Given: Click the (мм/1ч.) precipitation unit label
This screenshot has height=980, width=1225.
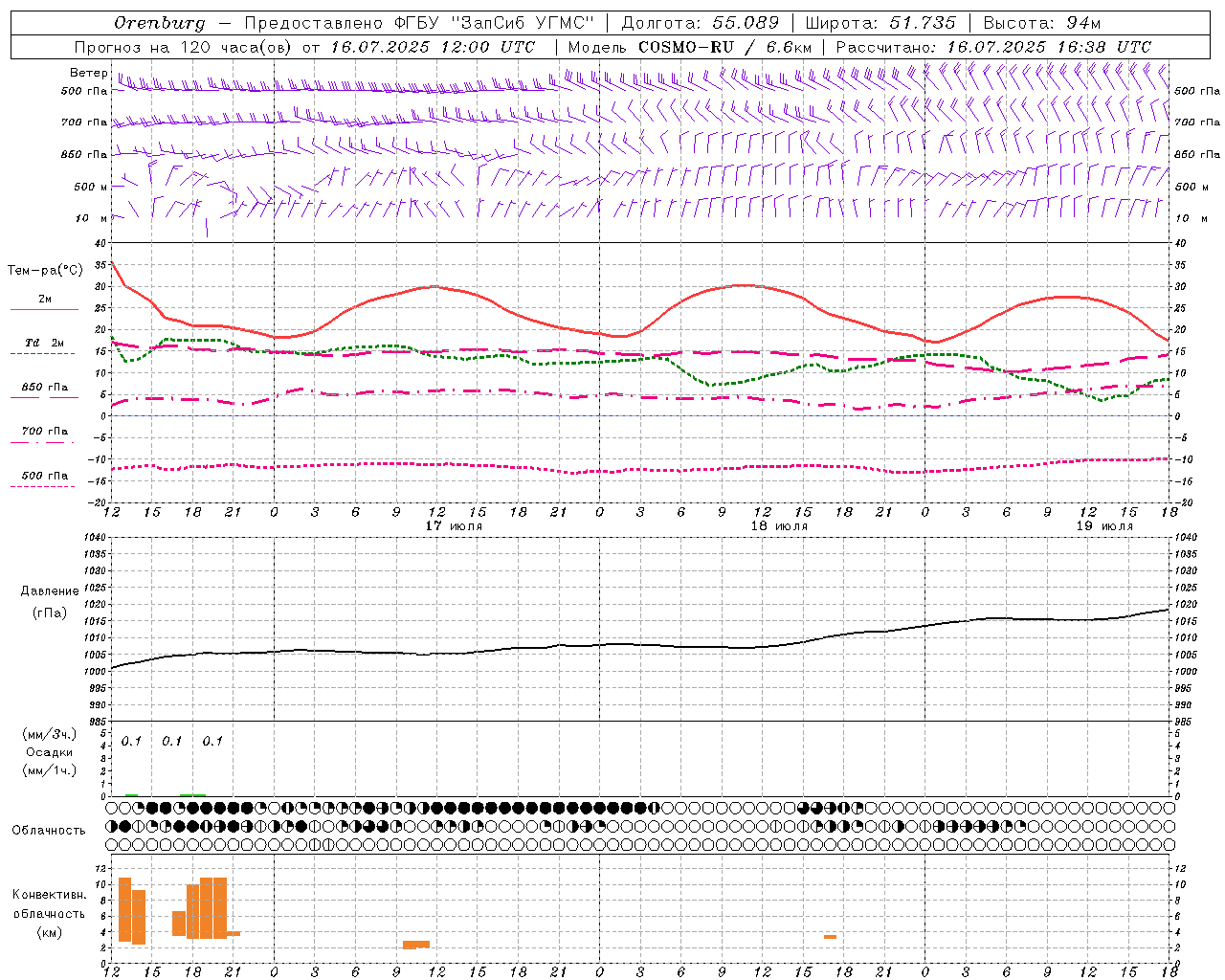Looking at the screenshot, I should point(50,770).
